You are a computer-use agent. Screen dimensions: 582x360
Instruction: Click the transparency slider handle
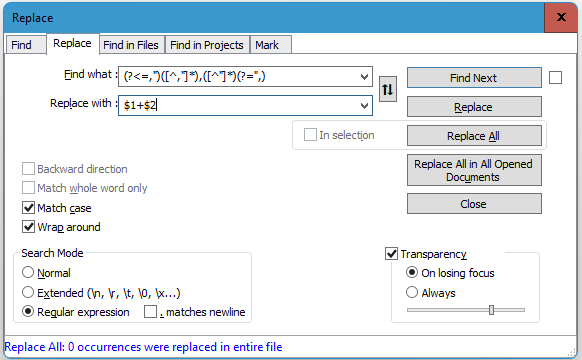491,310
